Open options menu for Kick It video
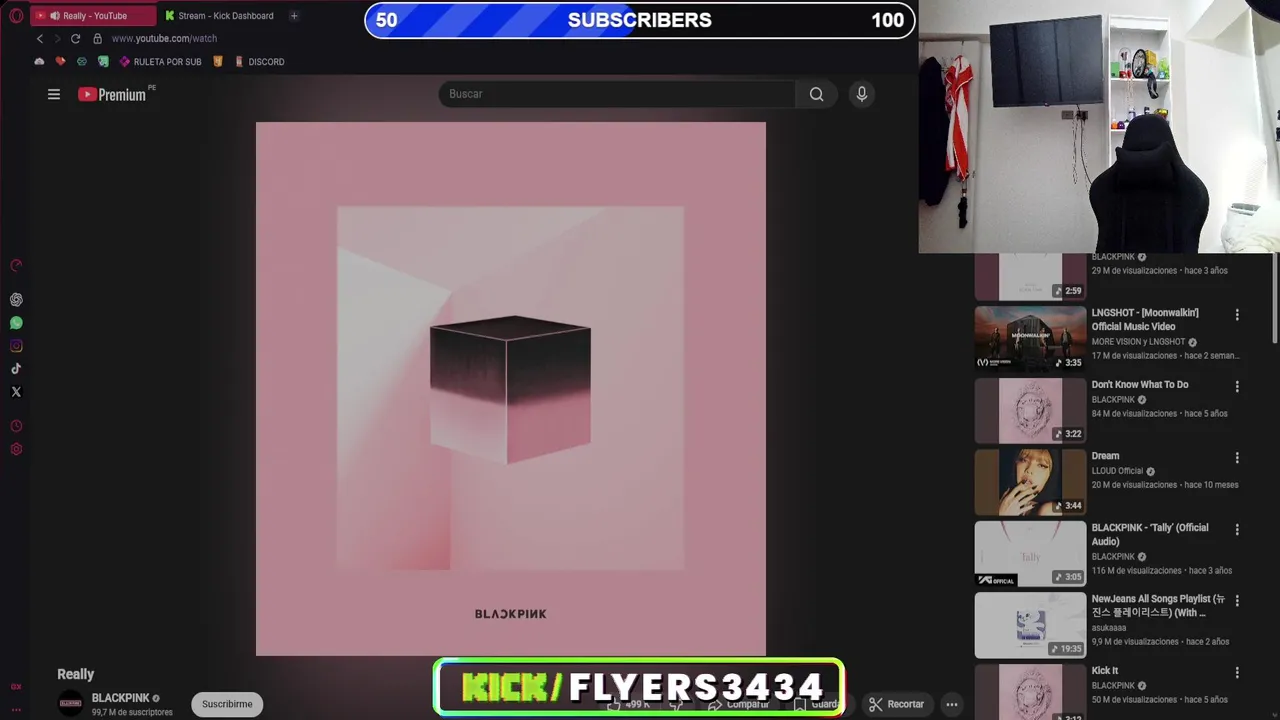This screenshot has height=720, width=1280. pos(1237,673)
